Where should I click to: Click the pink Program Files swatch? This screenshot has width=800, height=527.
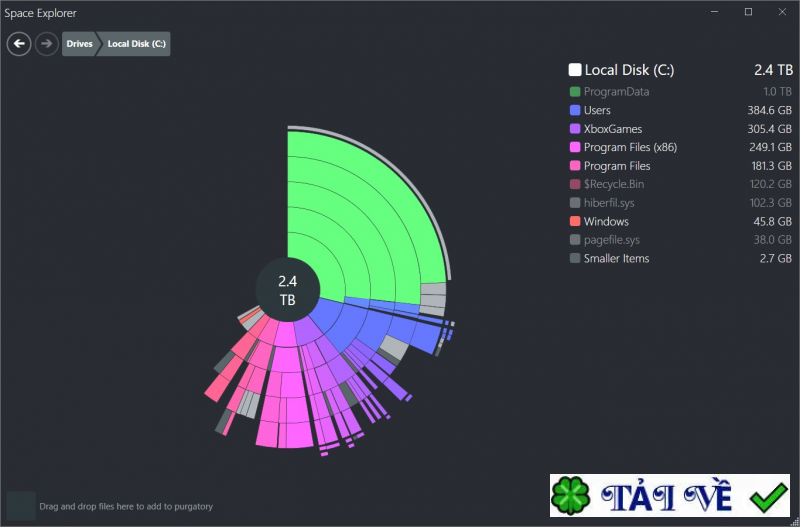point(575,166)
